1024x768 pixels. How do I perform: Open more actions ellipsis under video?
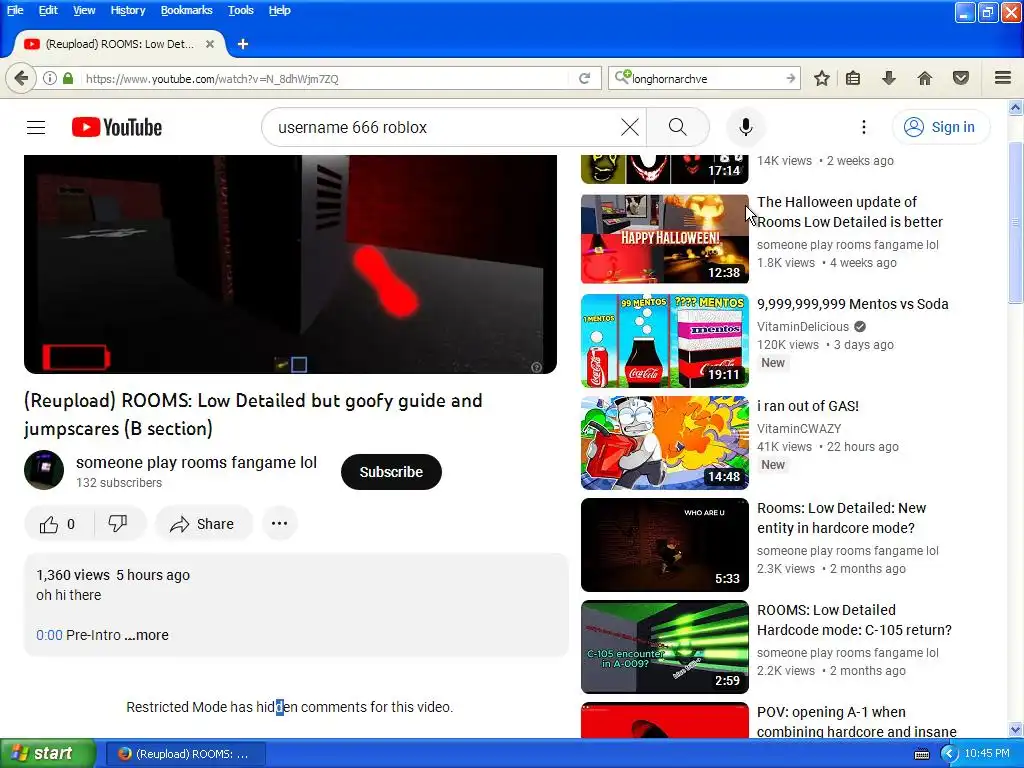280,524
